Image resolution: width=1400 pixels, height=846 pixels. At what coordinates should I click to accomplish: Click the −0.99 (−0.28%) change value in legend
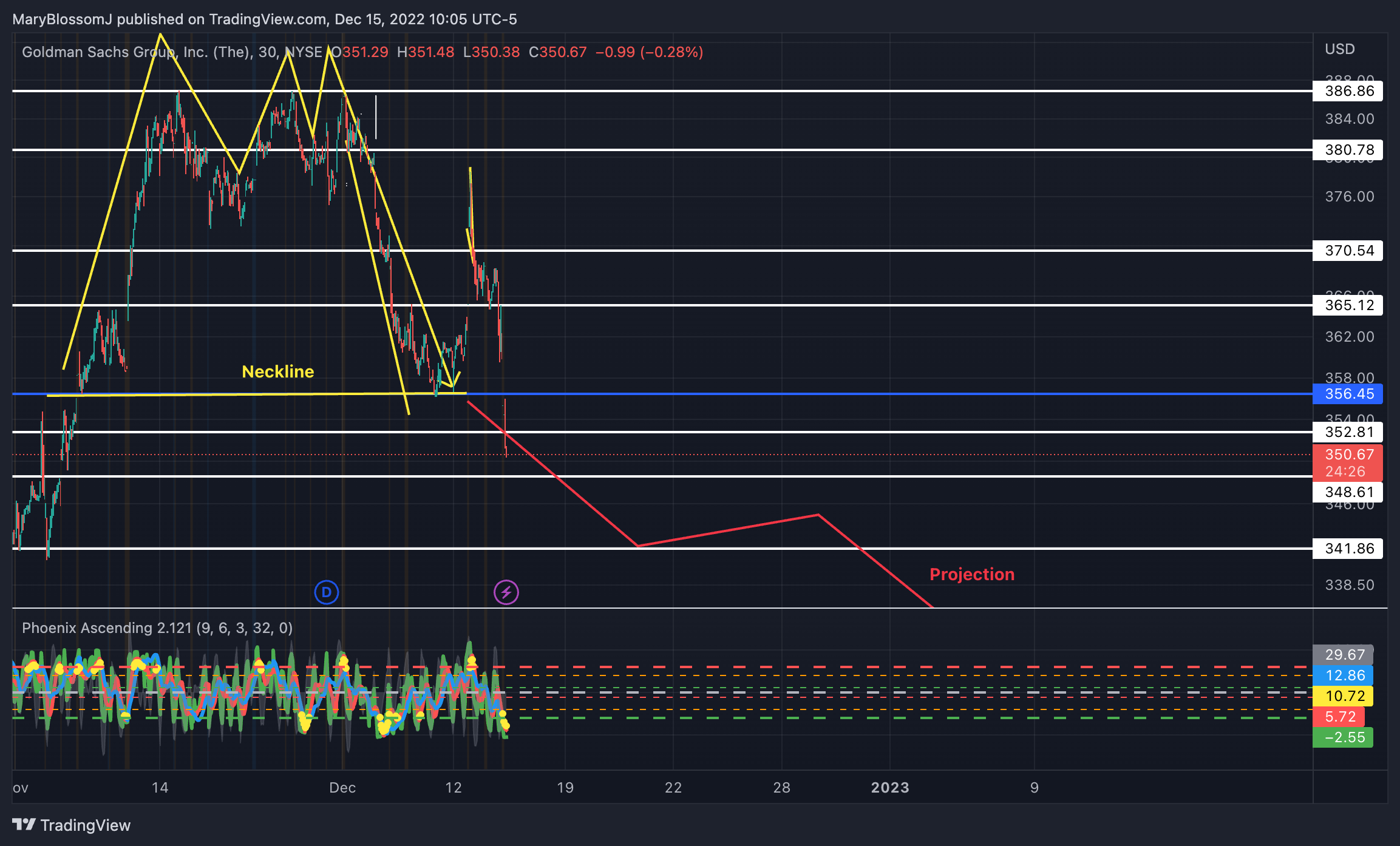point(649,52)
